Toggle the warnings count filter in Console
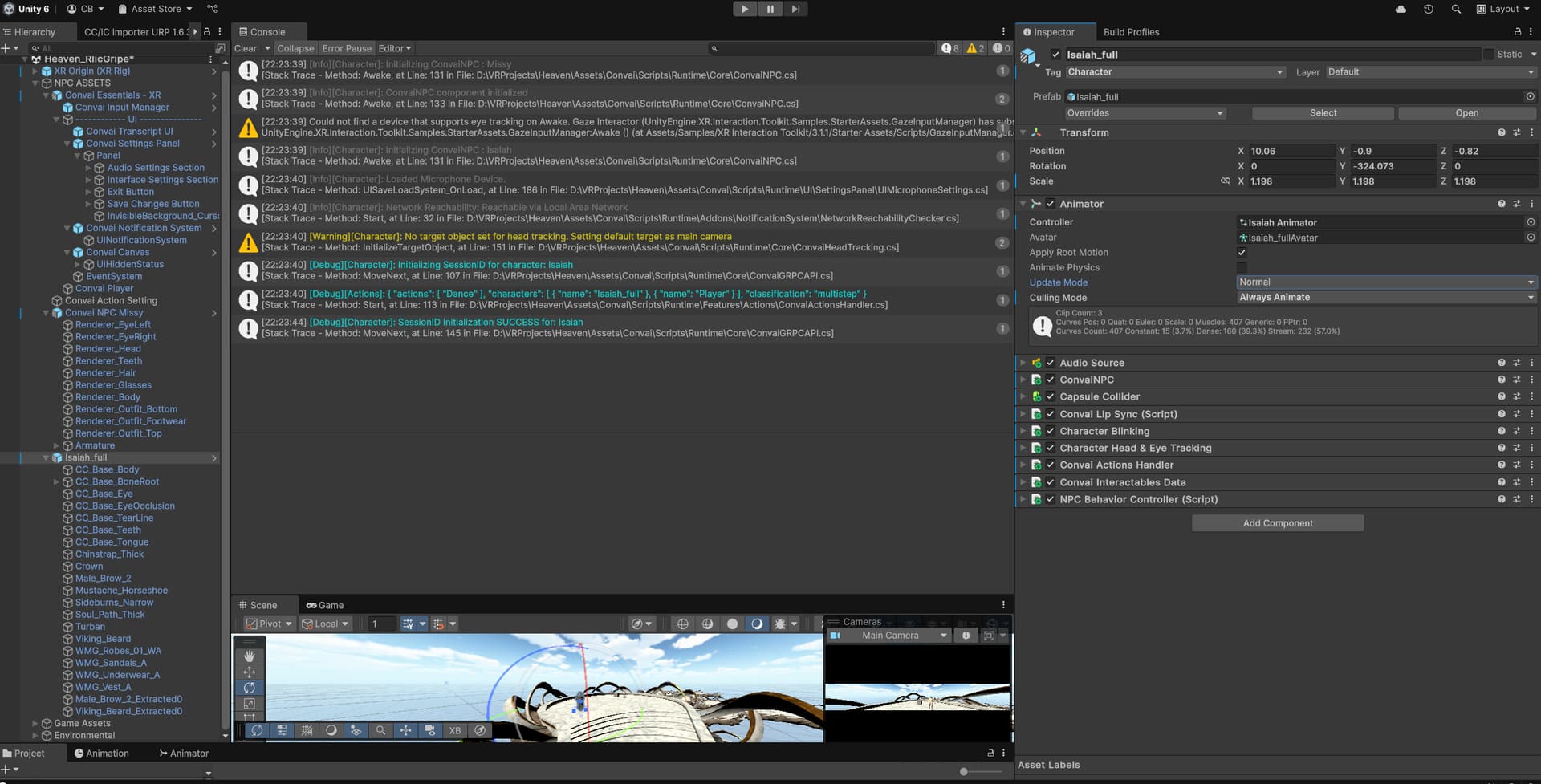The width and height of the screenshot is (1541, 784). (x=975, y=48)
